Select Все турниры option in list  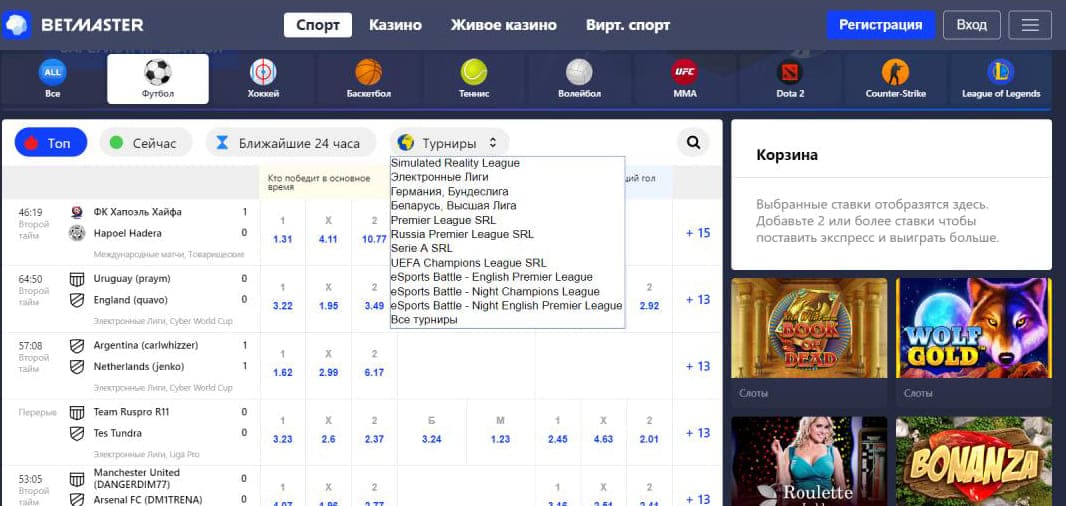[x=424, y=320]
